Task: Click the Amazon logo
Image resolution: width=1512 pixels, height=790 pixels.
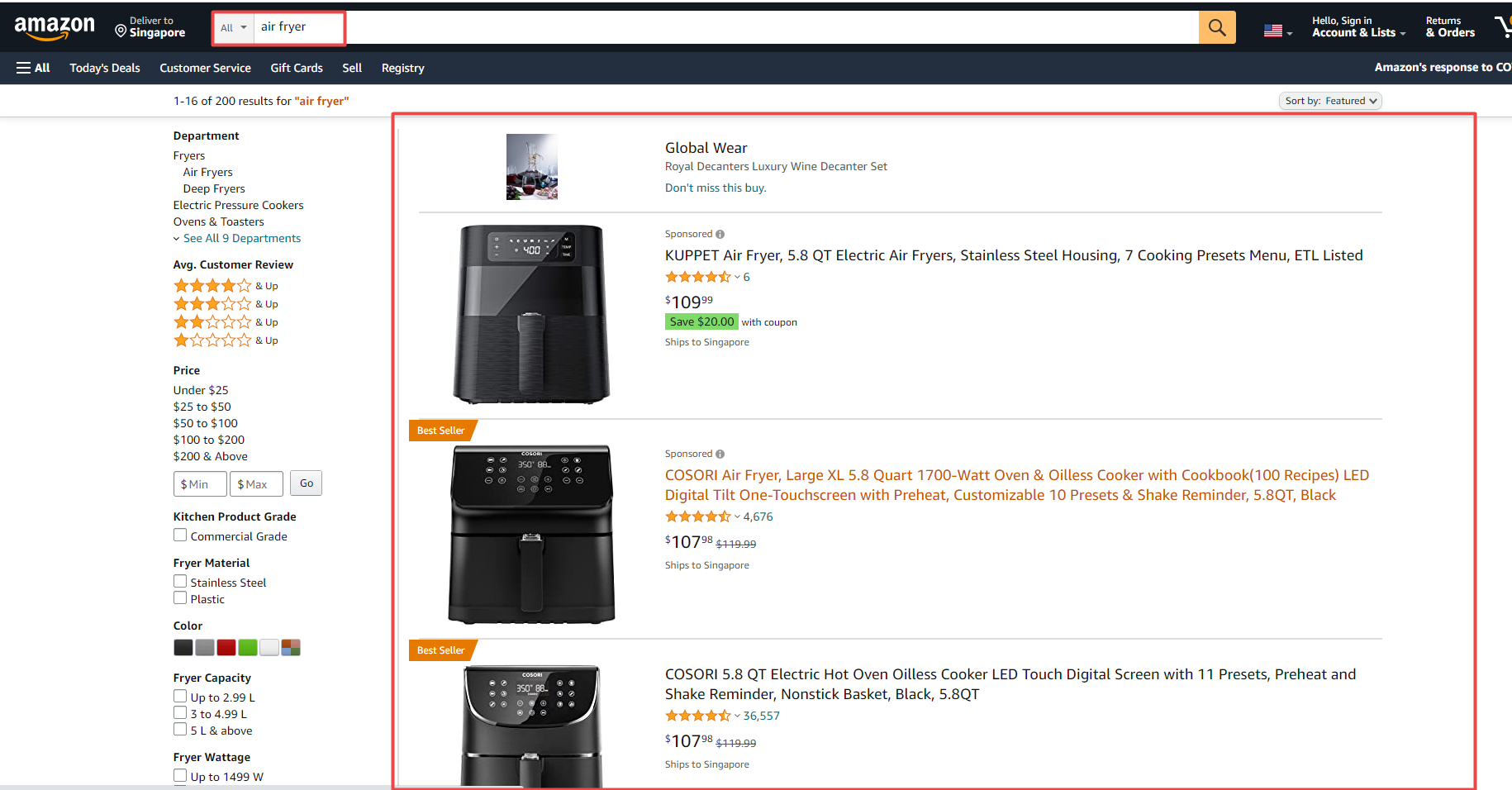Action: tap(55, 28)
